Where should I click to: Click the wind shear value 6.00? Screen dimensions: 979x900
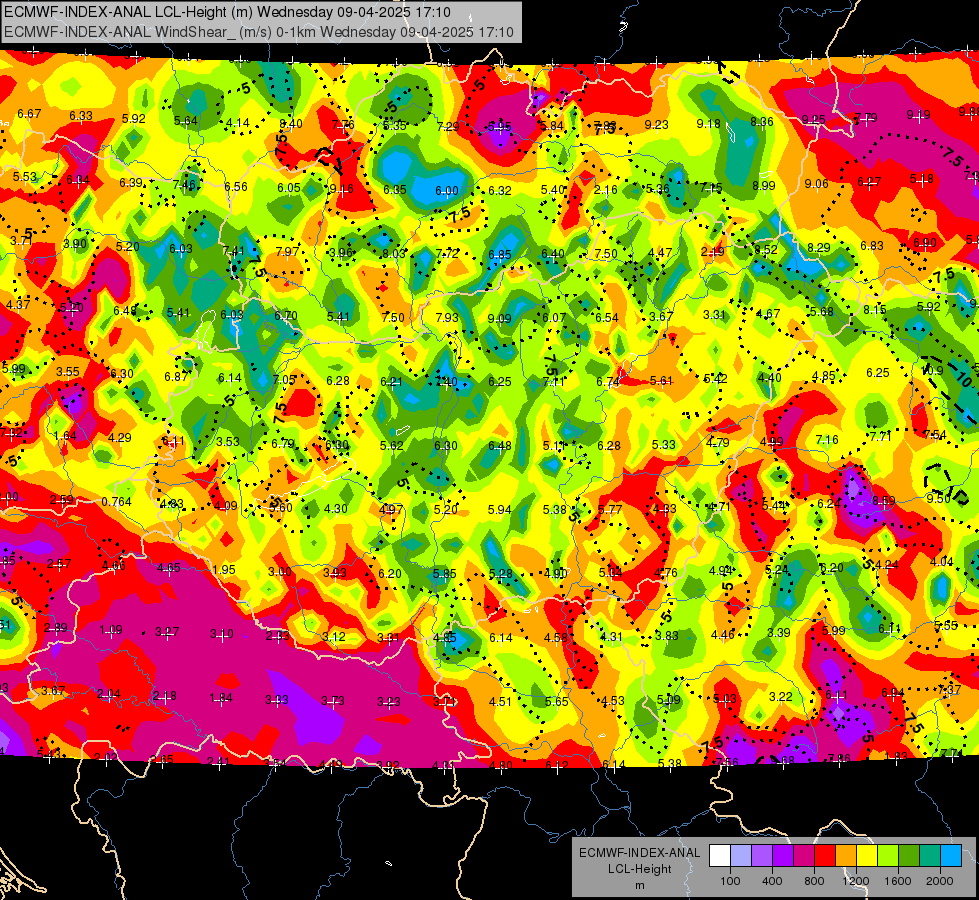446,190
